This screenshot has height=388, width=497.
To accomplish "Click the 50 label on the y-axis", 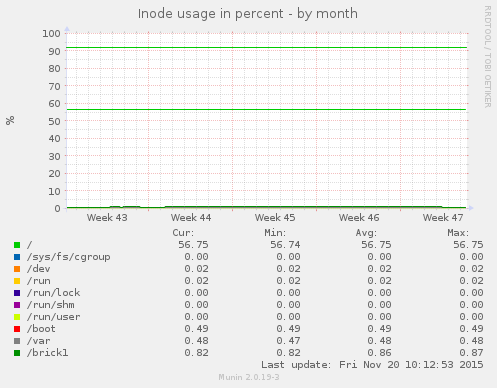I will 54,121.
